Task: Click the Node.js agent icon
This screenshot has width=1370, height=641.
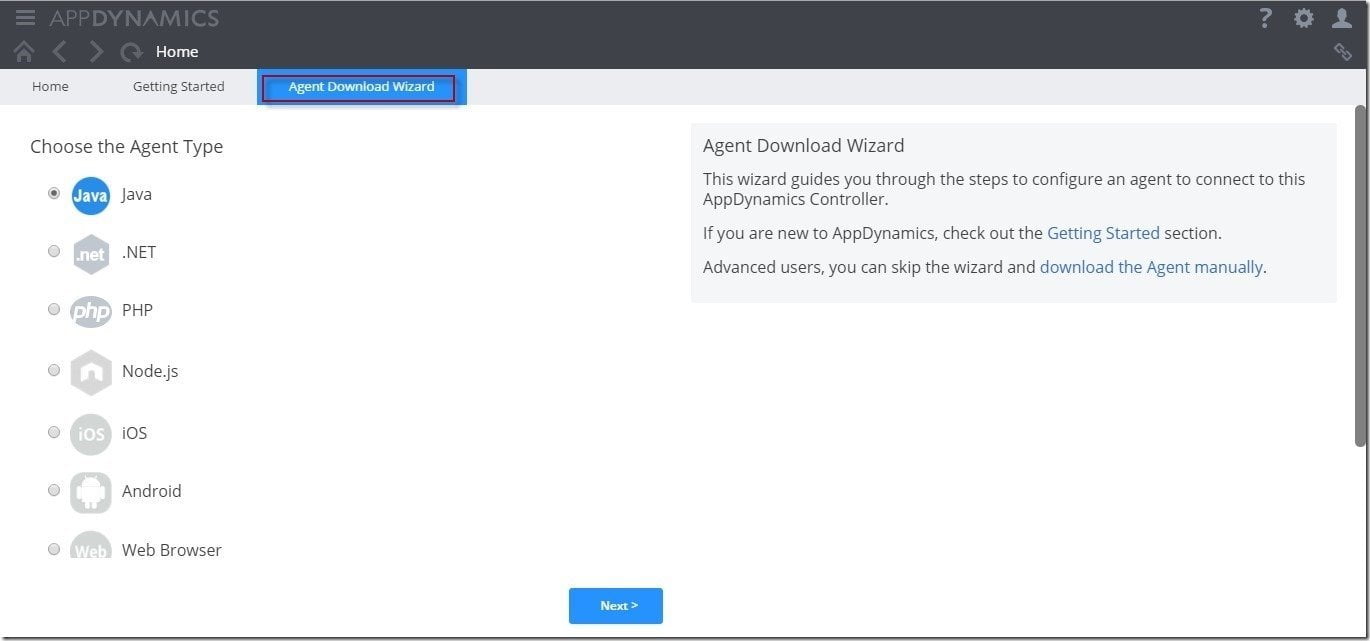Action: coord(91,372)
